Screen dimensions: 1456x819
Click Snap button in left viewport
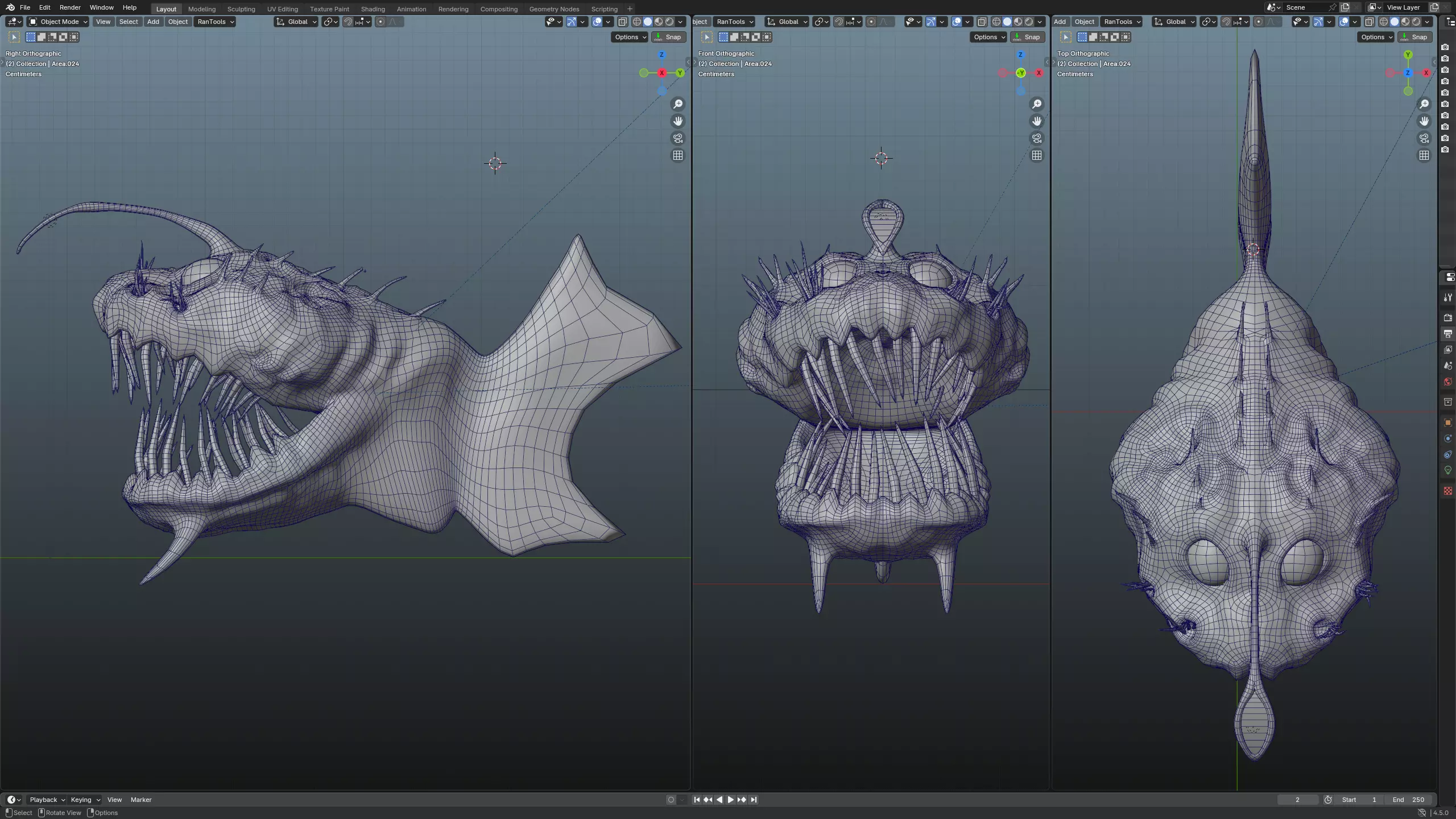point(669,37)
